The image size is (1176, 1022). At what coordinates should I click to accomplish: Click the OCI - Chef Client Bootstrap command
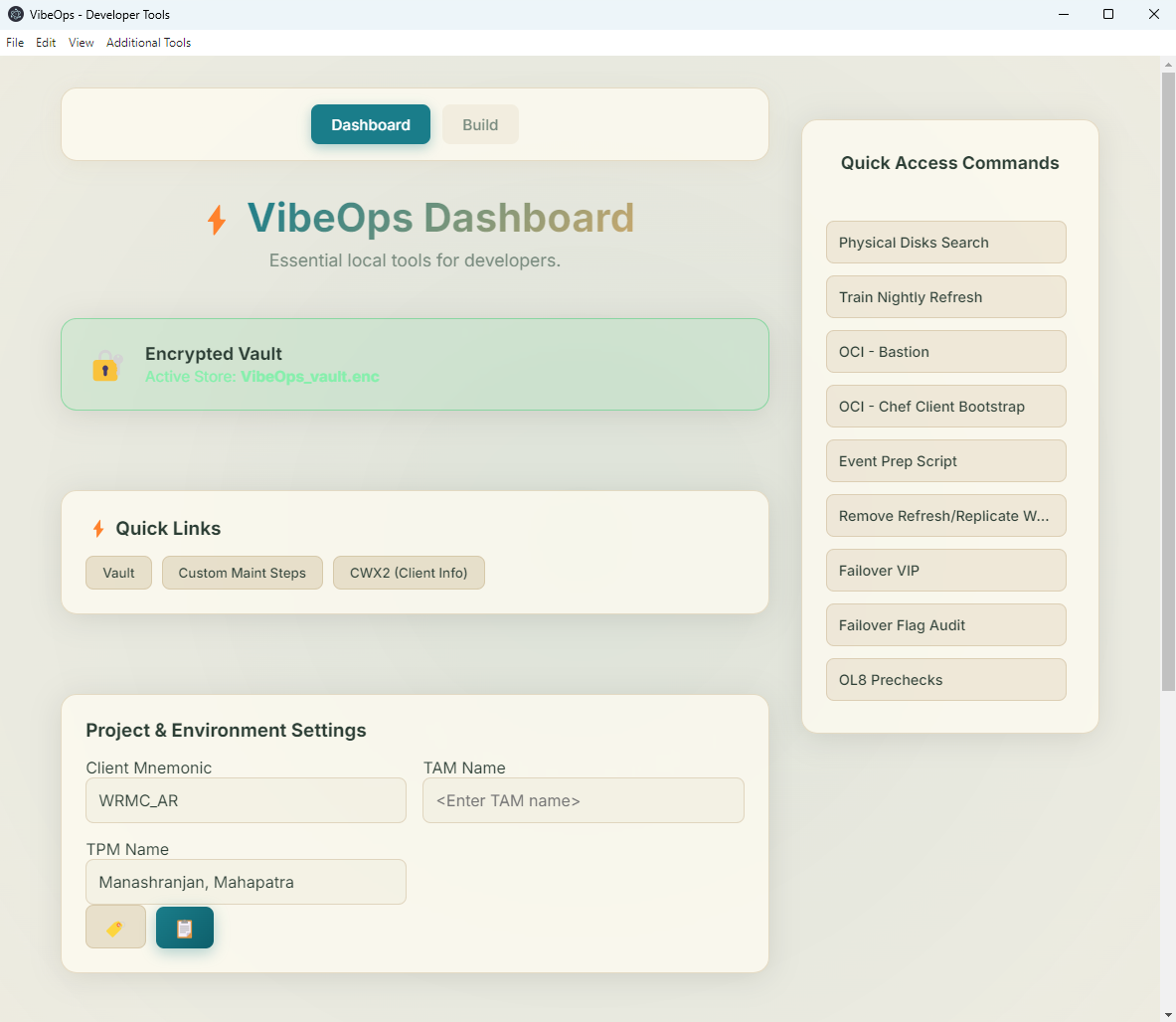tap(944, 406)
